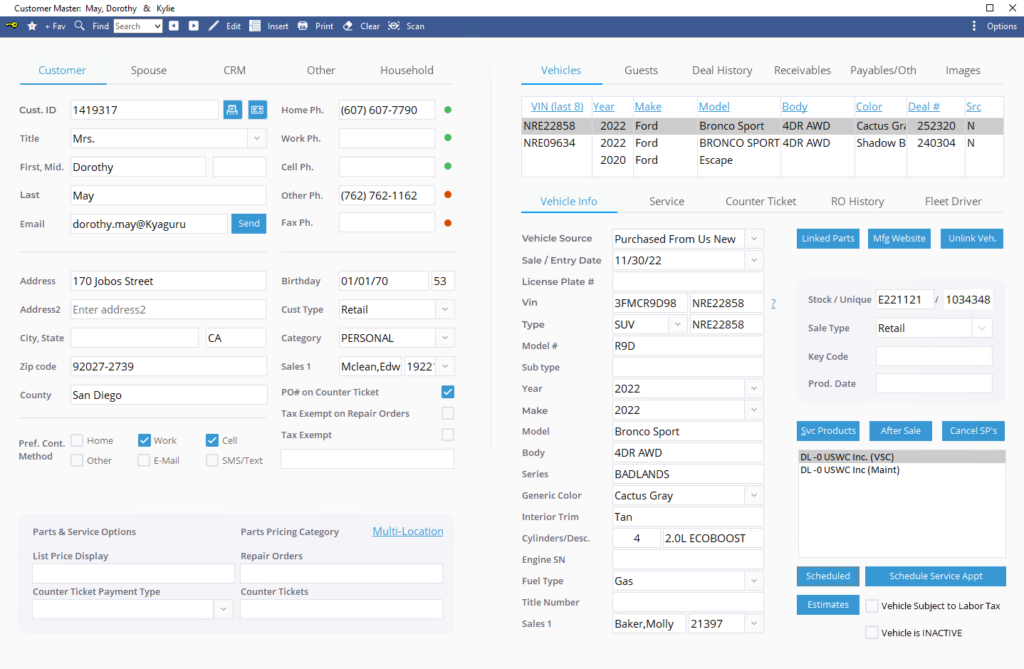Click the Address2 input field
Screen dimensions: 1024x669
point(167,310)
